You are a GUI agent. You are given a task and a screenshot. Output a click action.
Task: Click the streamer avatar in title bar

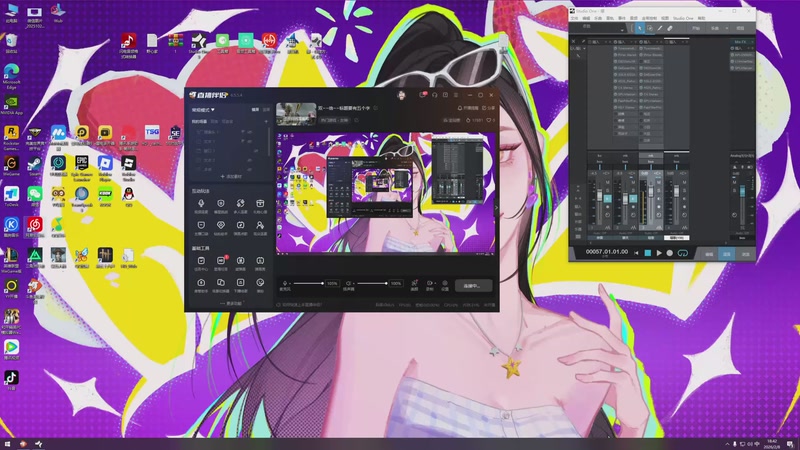click(402, 95)
